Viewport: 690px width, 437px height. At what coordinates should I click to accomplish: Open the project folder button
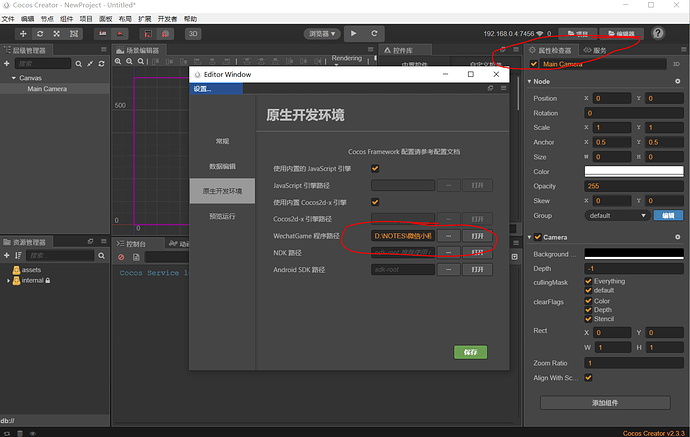pyautogui.click(x=578, y=34)
